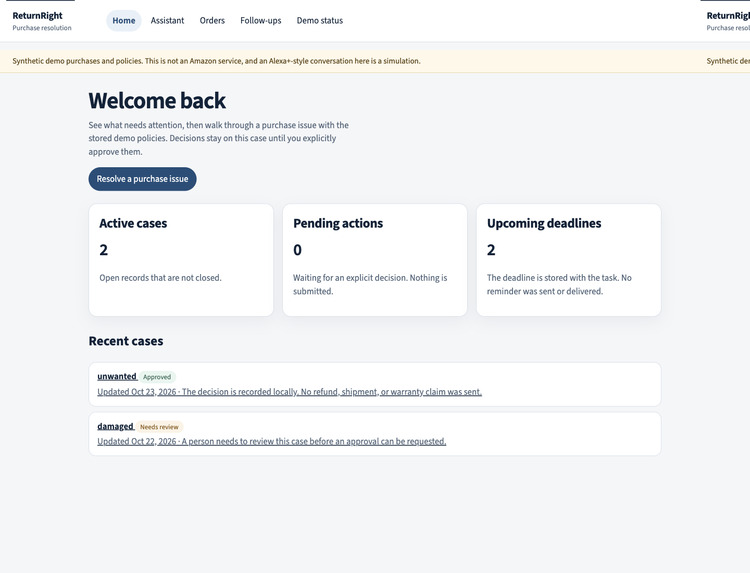This screenshot has width=750, height=573.
Task: Click "Waiting for an explicit decision" text
Action: point(350,278)
